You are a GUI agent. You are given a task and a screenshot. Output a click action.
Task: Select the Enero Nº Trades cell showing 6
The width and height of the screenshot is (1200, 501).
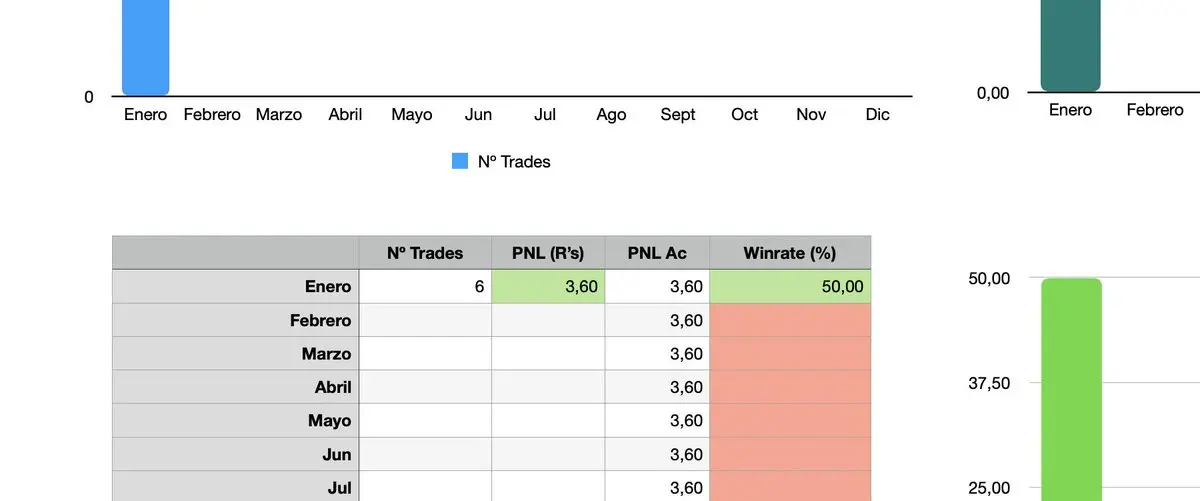point(425,287)
